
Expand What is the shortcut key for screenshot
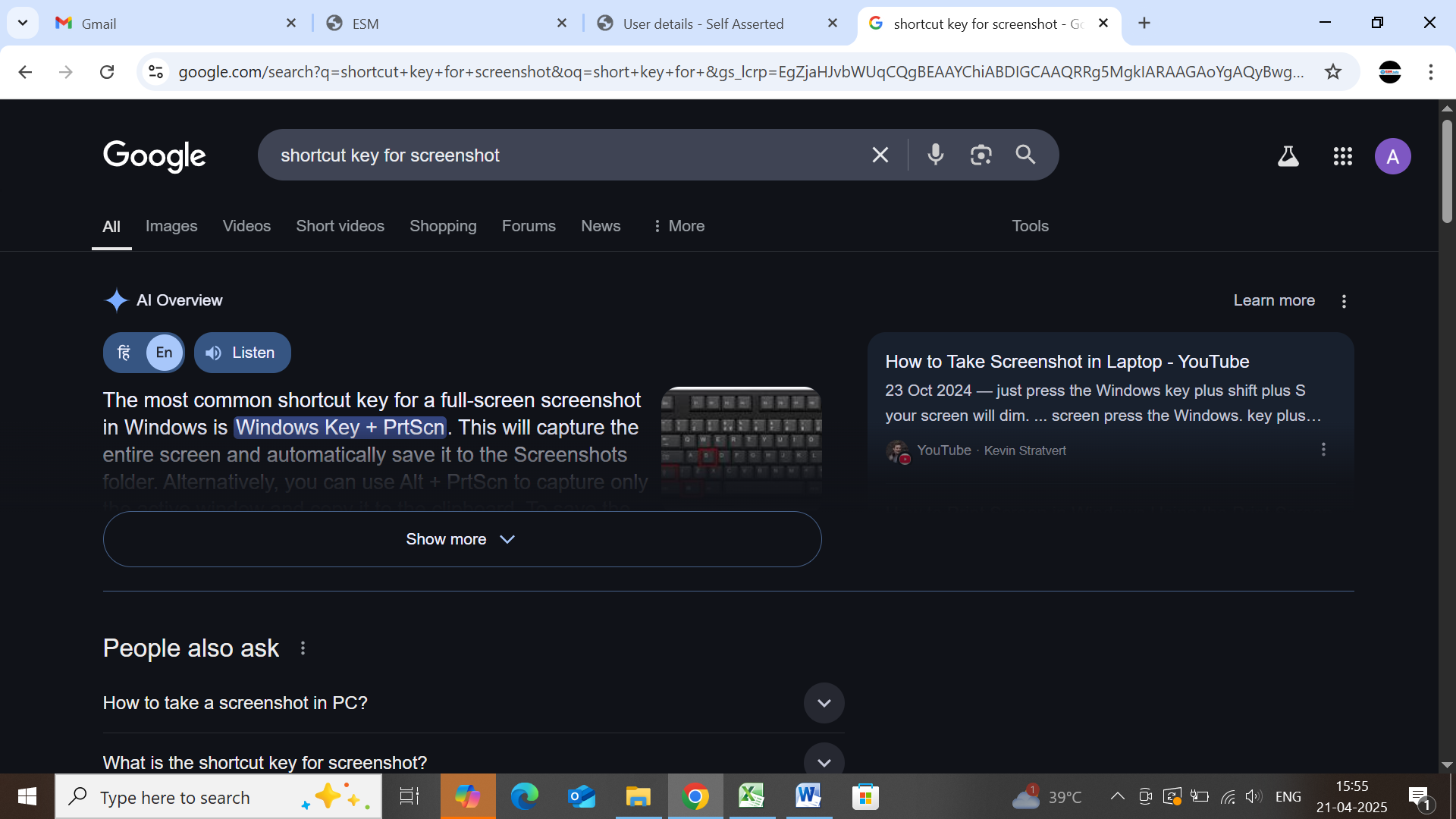tap(473, 762)
